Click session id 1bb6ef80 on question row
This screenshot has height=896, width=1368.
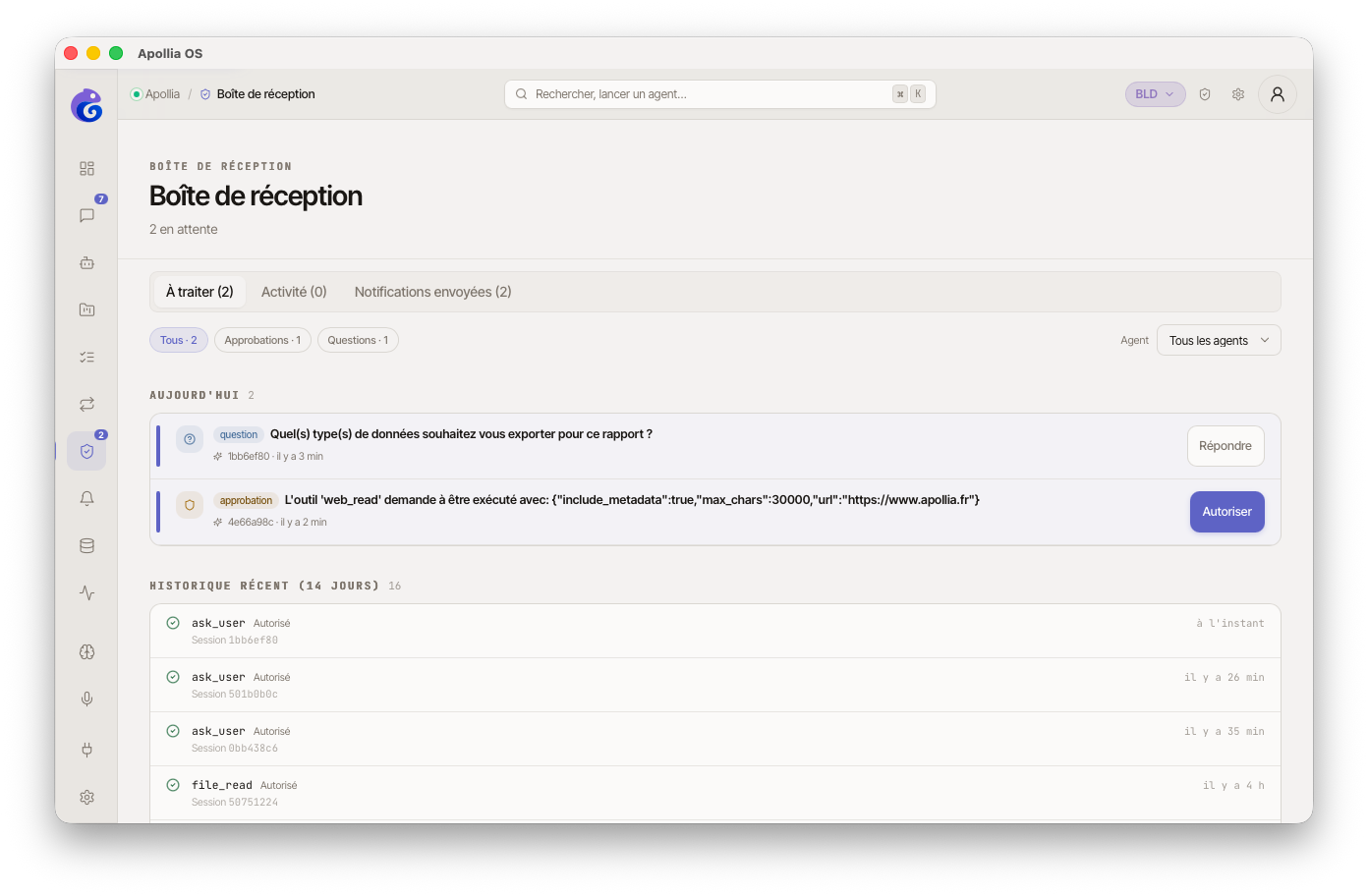tap(249, 456)
